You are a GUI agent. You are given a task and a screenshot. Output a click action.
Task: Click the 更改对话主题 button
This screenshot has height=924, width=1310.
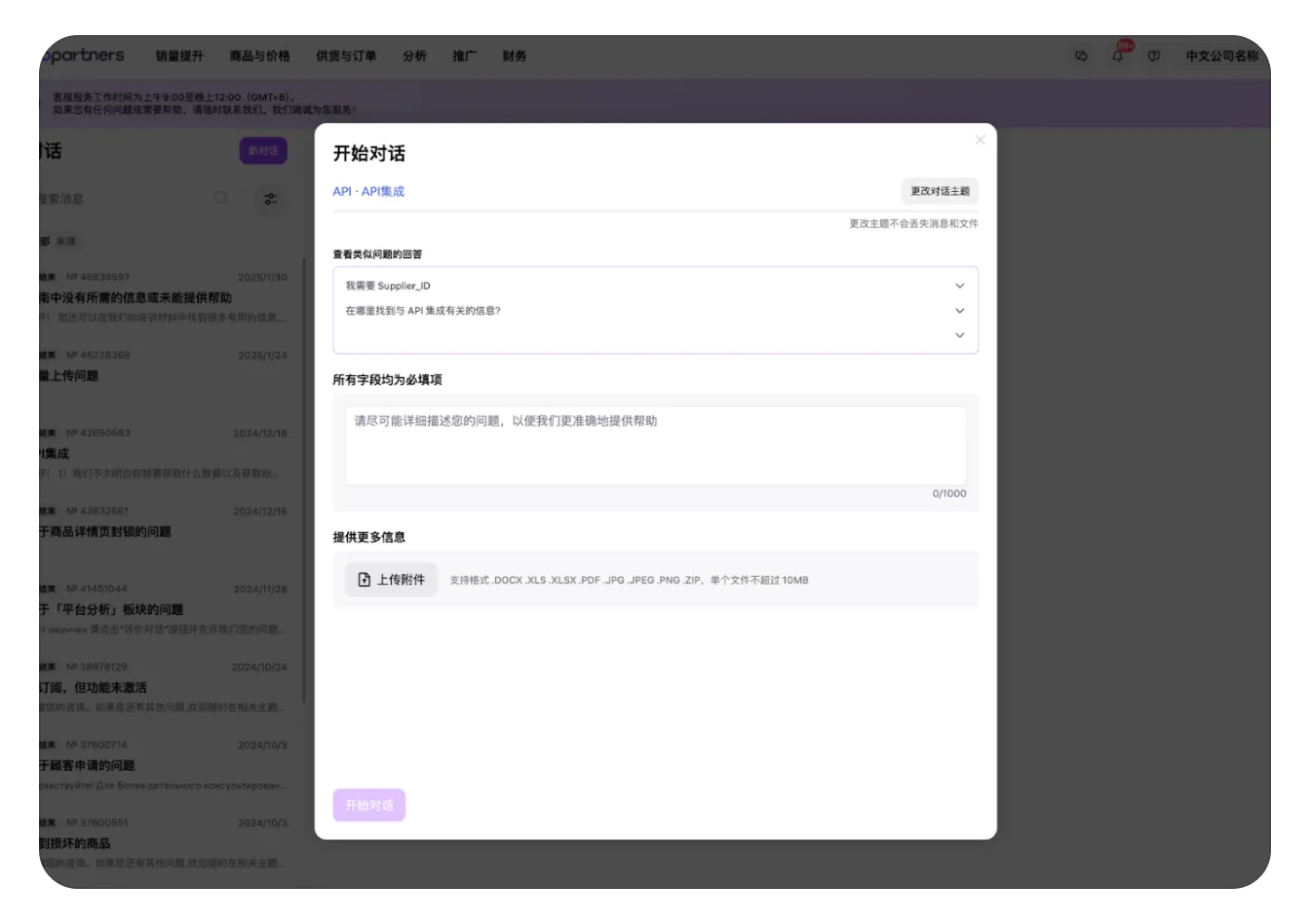coord(939,191)
